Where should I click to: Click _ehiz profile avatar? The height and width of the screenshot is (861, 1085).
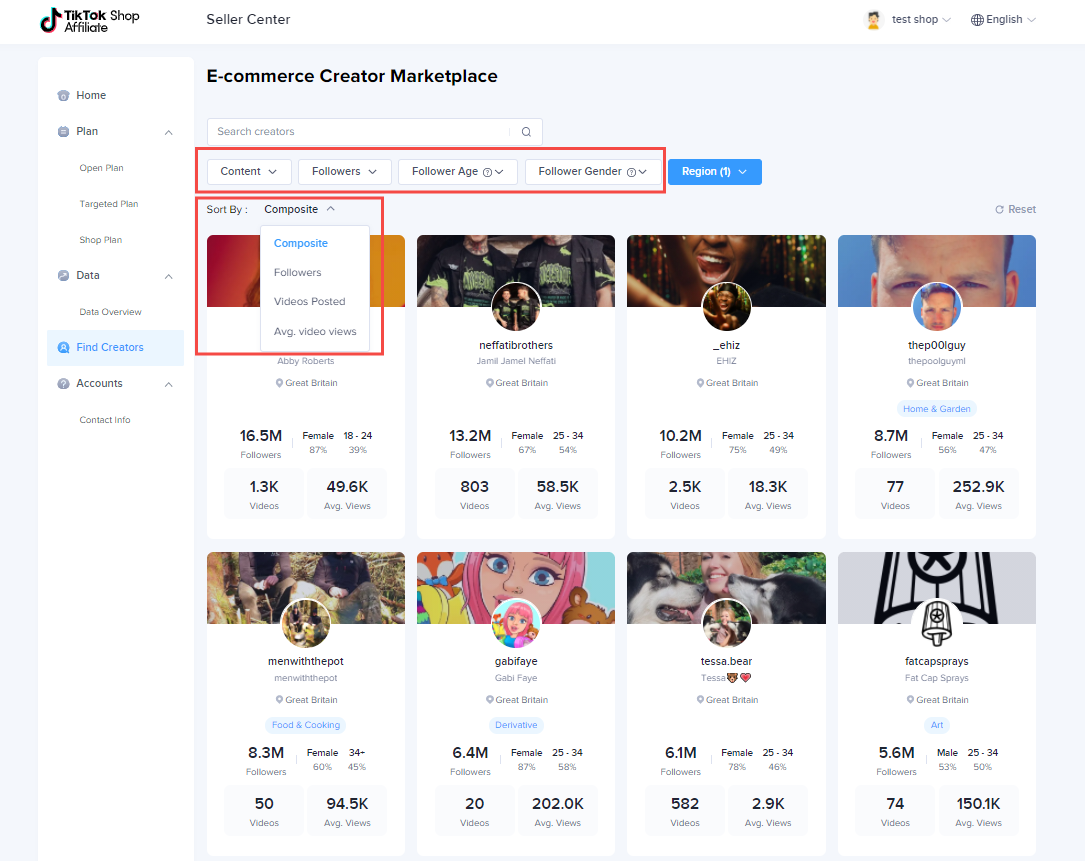point(727,307)
